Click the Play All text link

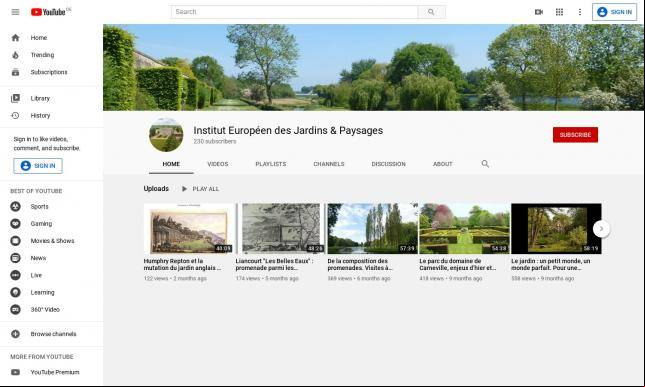[206, 189]
